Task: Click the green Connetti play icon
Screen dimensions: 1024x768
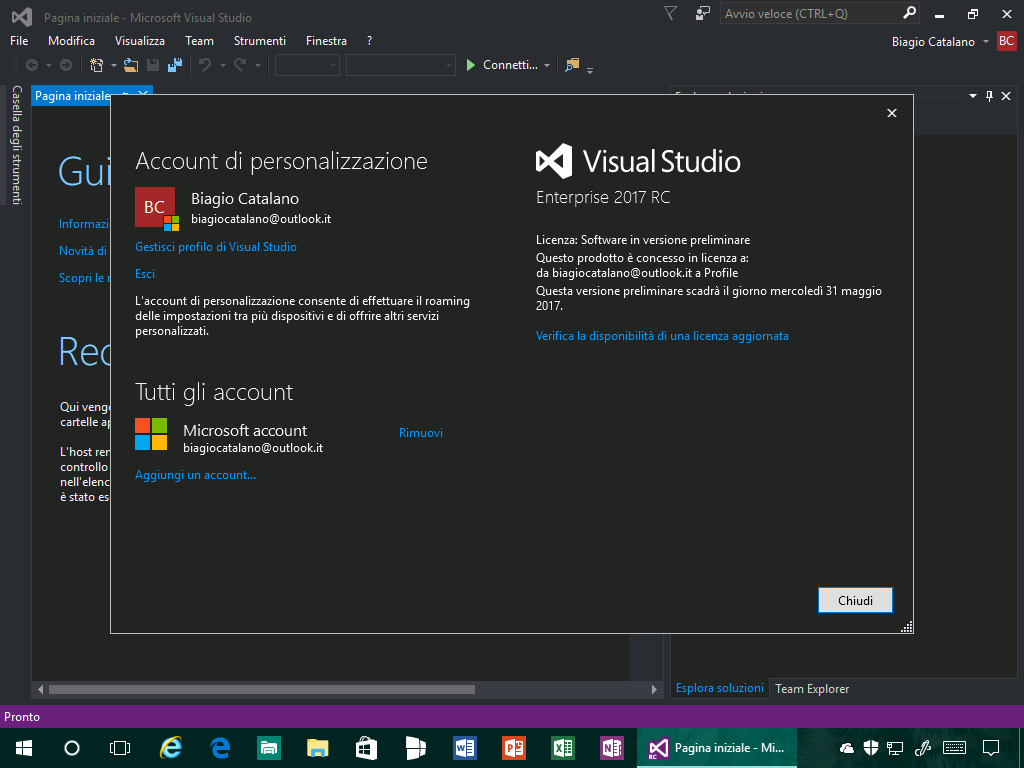Action: pos(470,65)
